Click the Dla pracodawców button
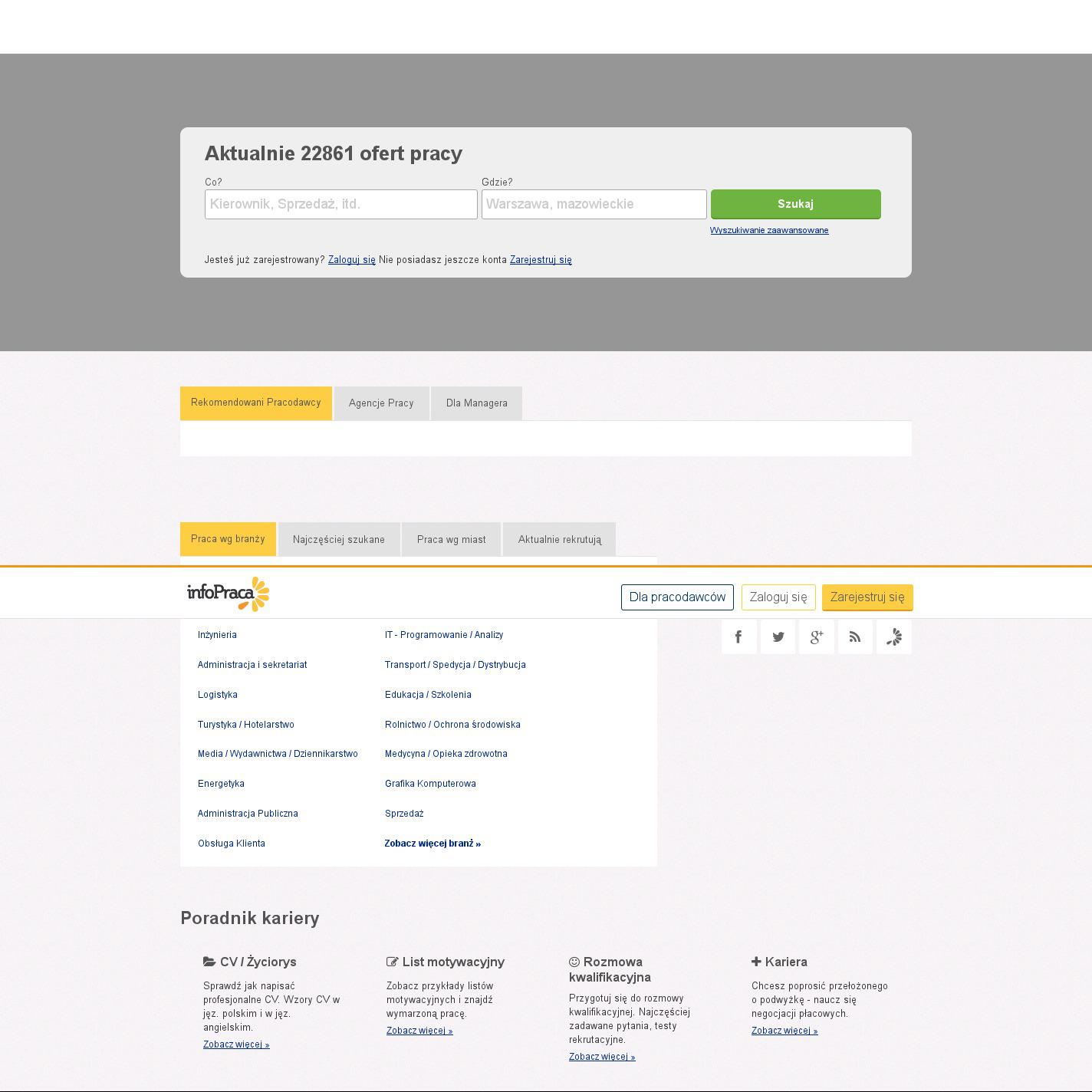Screen dimensions: 1092x1092 [x=677, y=597]
